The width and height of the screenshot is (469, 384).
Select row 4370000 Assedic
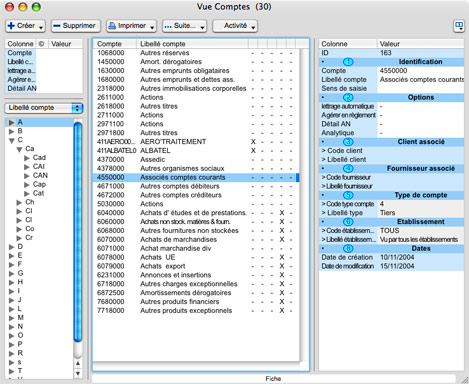[196, 160]
